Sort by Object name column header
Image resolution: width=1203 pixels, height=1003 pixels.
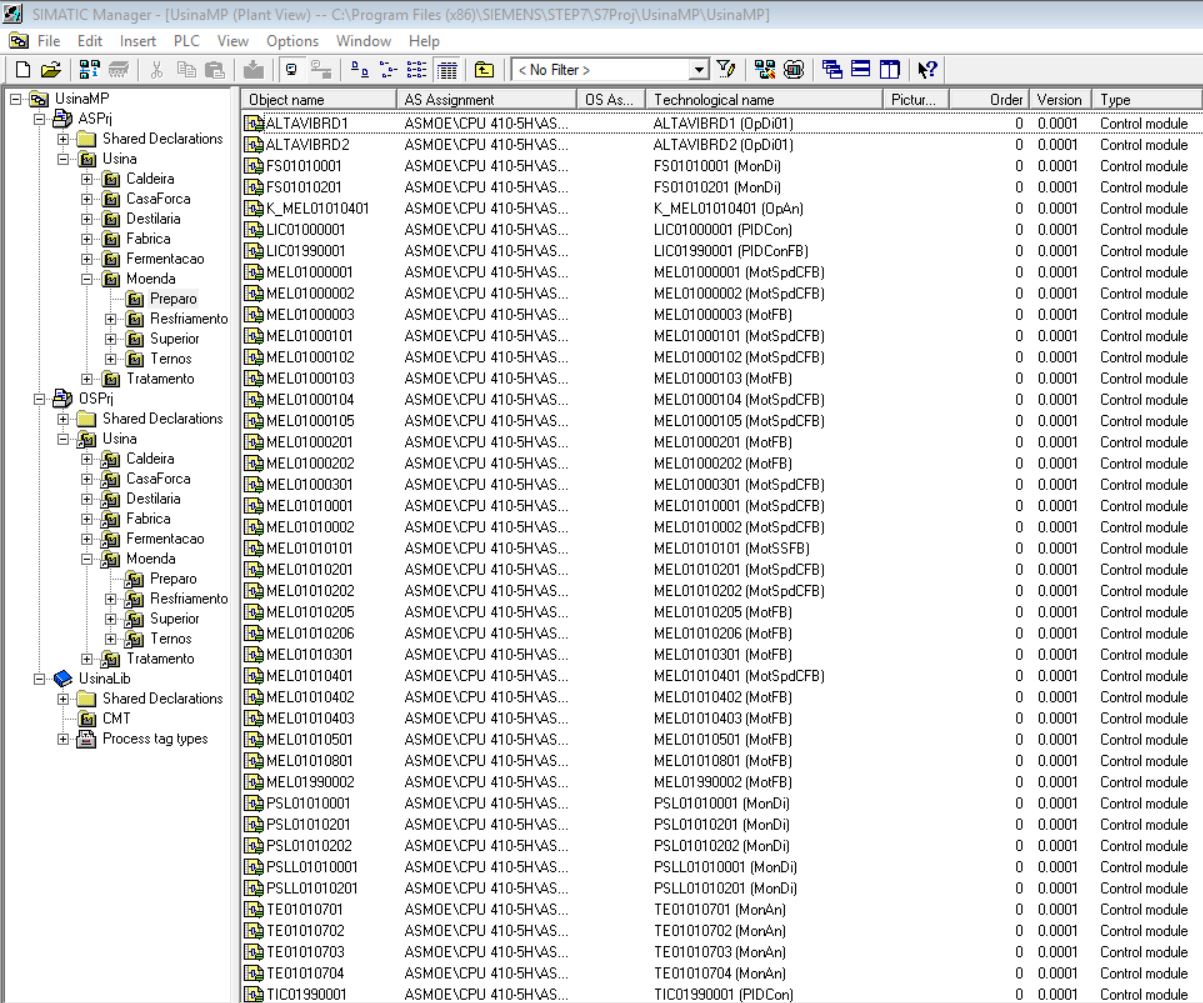point(318,100)
